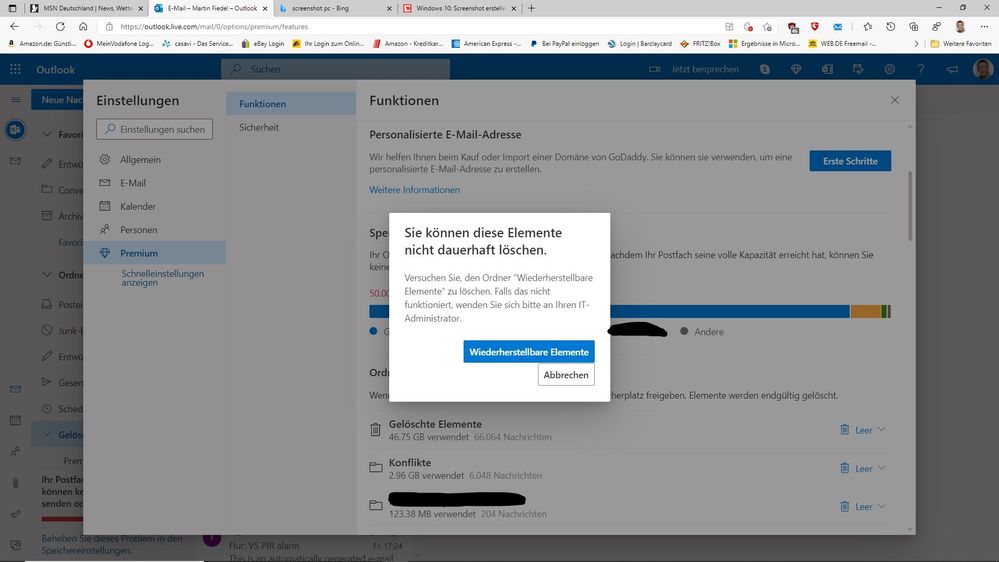This screenshot has width=999, height=562.
Task: Select Premium settings category
Action: point(154,253)
